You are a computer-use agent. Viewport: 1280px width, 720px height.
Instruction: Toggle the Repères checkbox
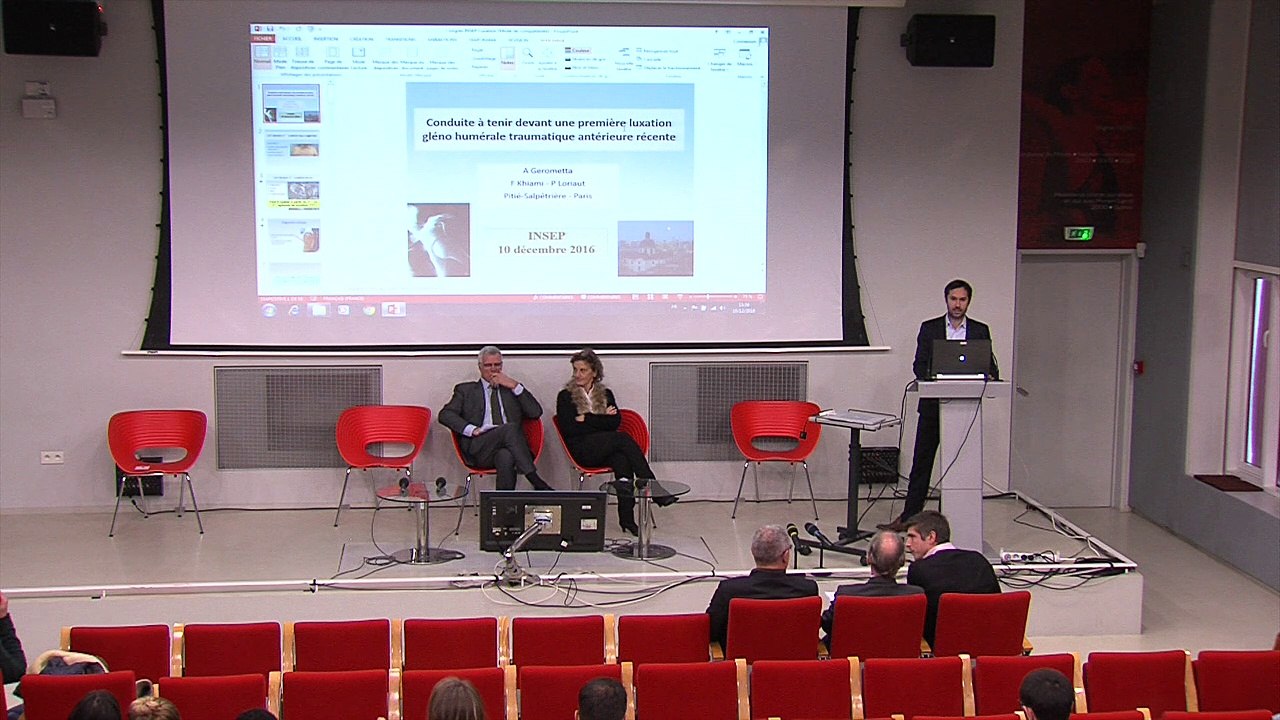(479, 67)
